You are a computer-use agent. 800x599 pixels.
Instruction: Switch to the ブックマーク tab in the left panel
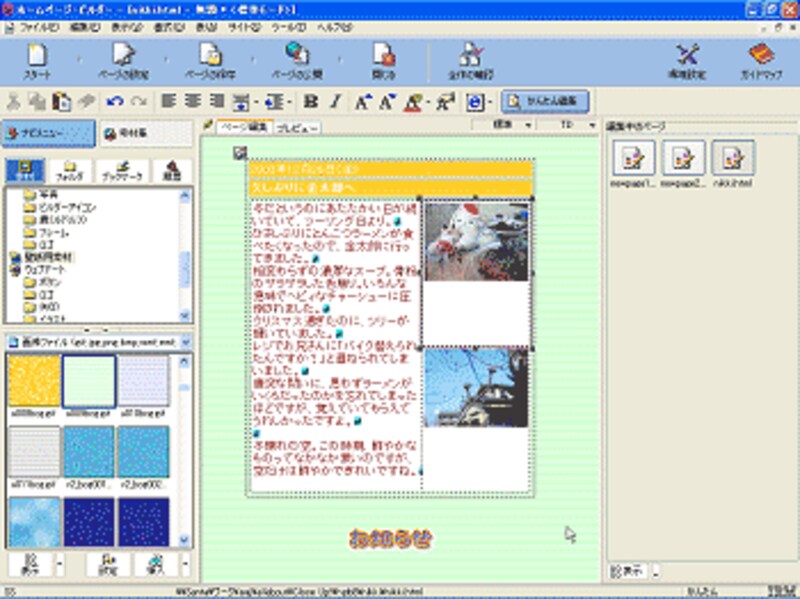point(122,170)
